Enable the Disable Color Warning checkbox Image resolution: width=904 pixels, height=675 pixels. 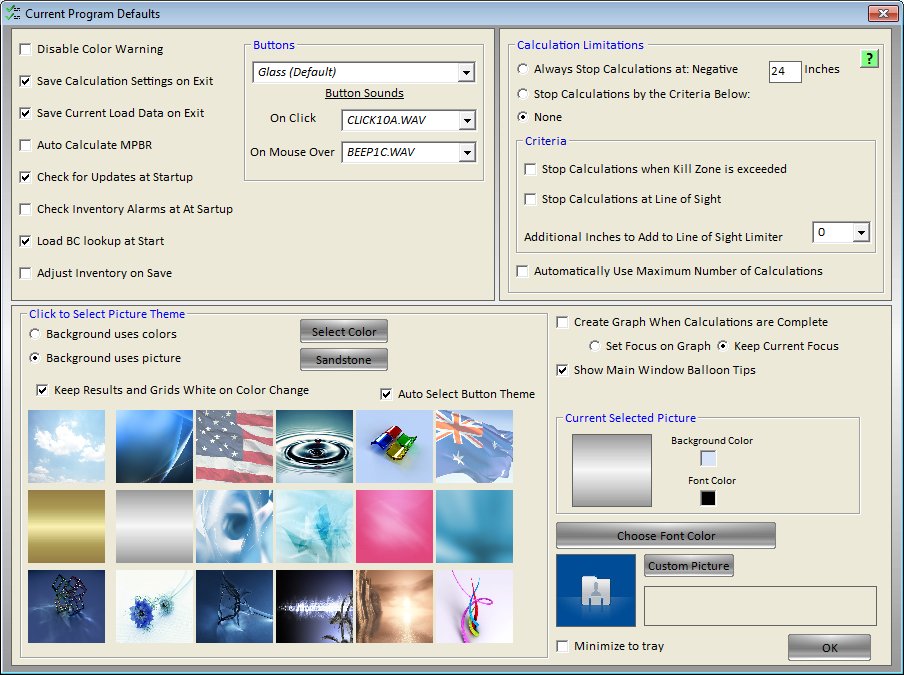point(25,49)
